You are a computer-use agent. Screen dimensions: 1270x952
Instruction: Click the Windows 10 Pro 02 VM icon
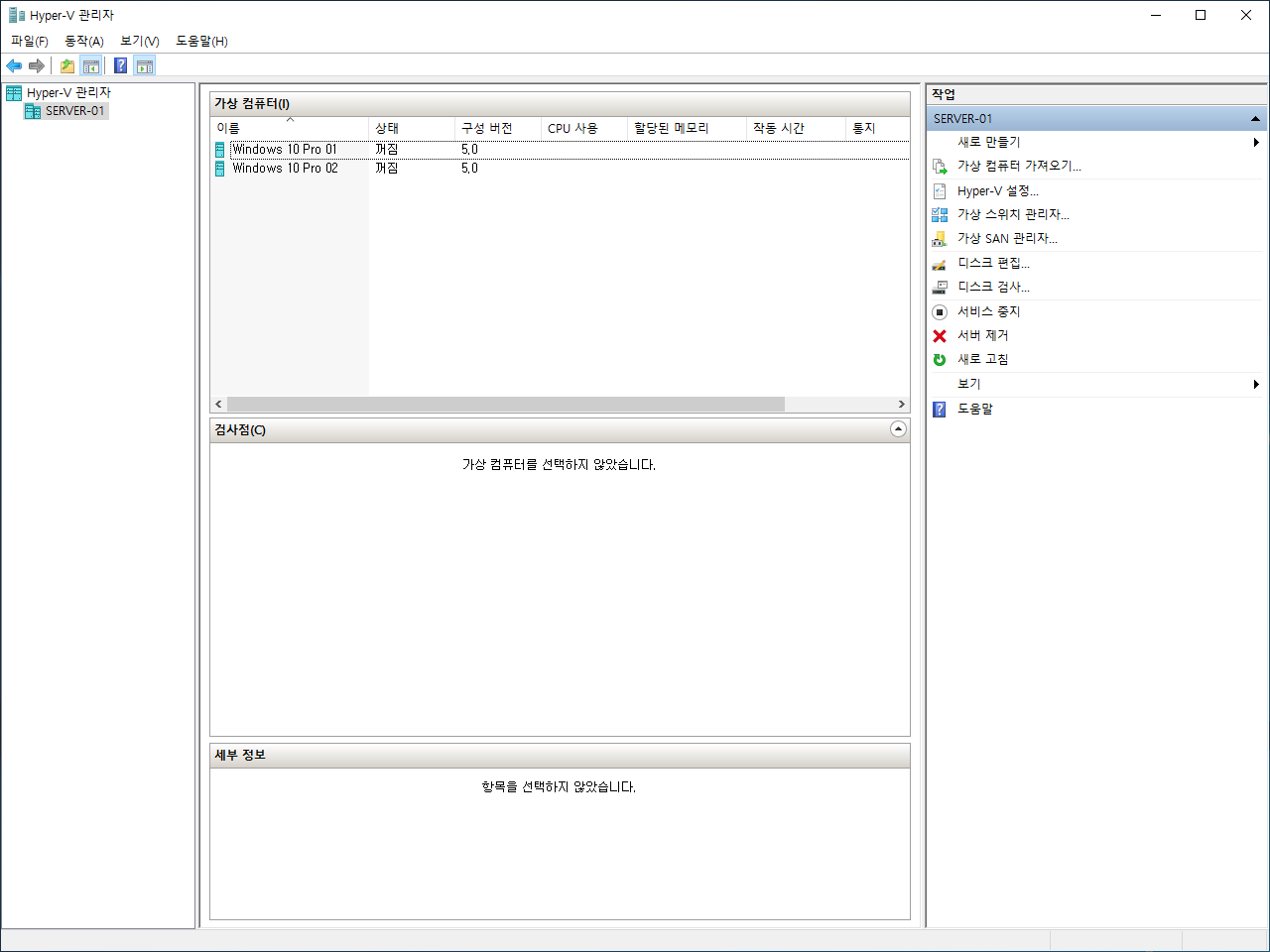(x=220, y=169)
